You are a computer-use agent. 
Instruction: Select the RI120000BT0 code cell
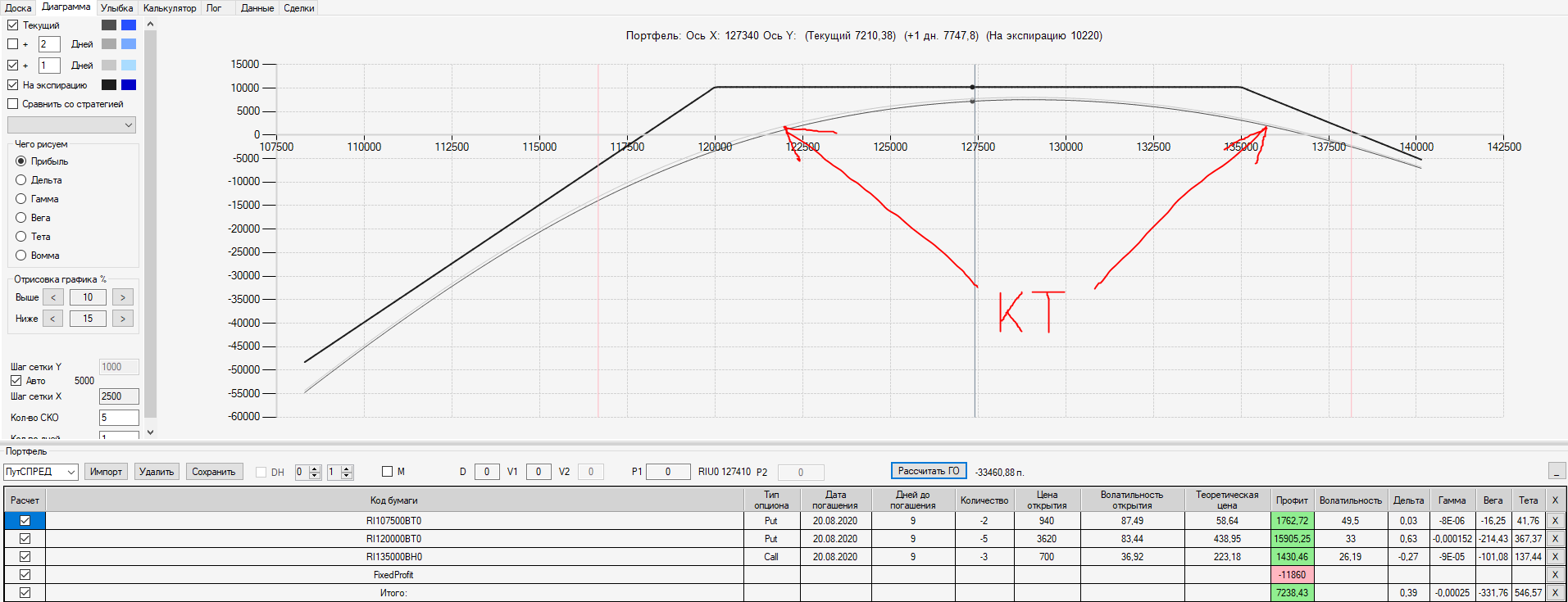393,539
